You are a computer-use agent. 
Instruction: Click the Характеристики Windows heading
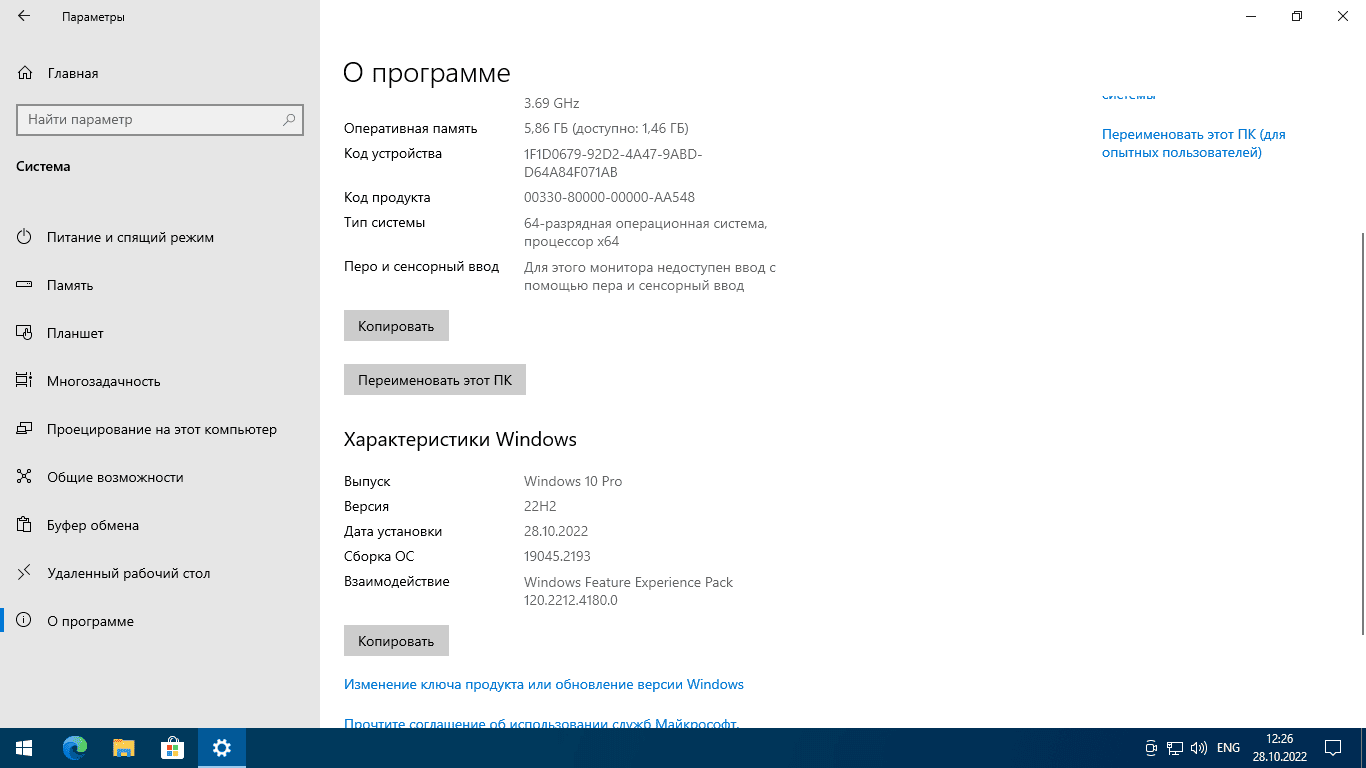tap(460, 440)
